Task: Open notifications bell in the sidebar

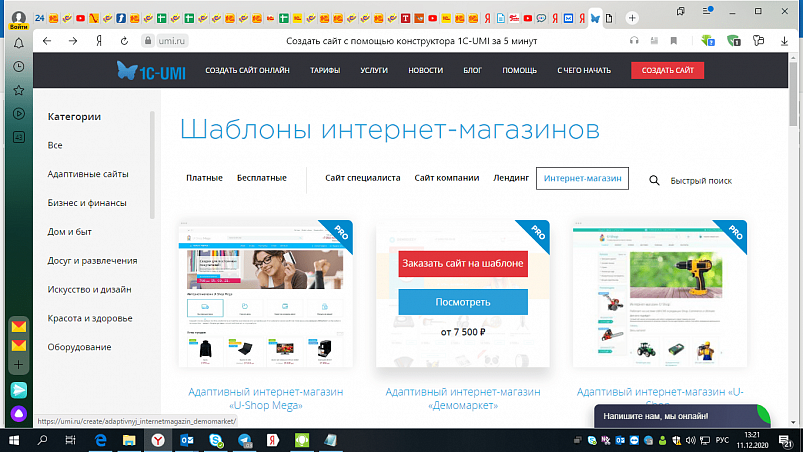Action: pyautogui.click(x=18, y=43)
